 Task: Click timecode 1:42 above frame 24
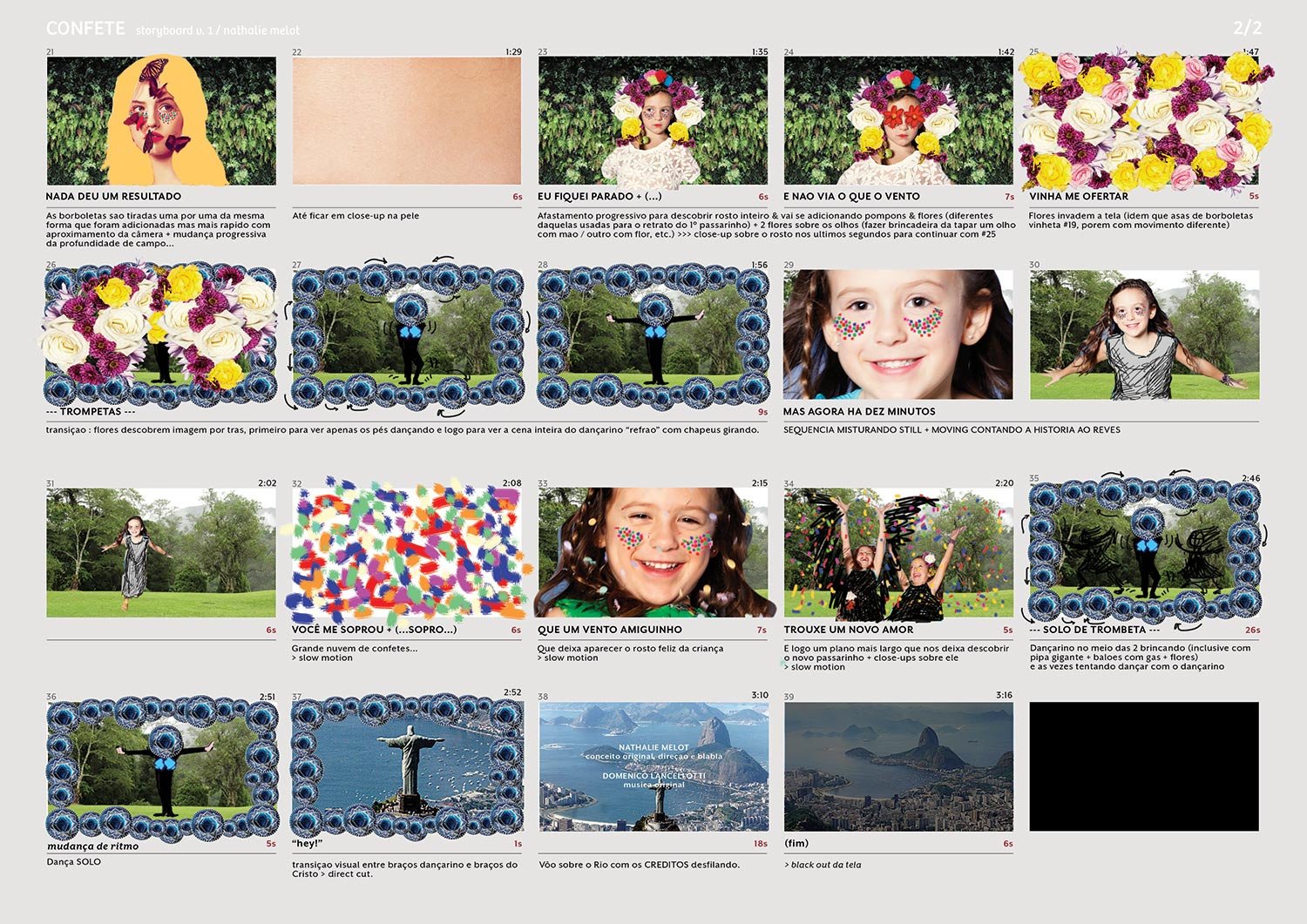(x=1006, y=52)
